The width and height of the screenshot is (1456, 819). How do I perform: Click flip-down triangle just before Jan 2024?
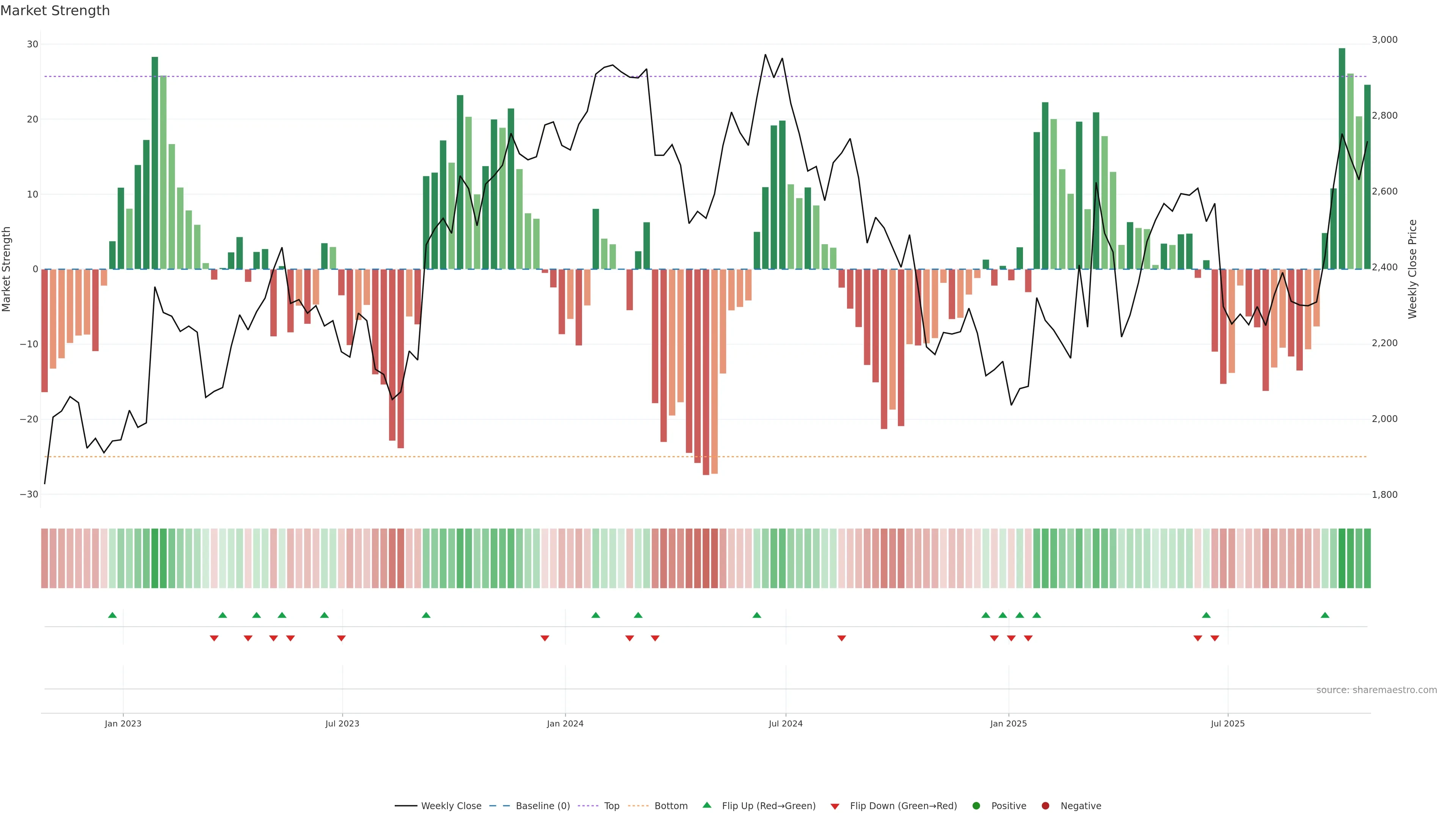coord(545,638)
